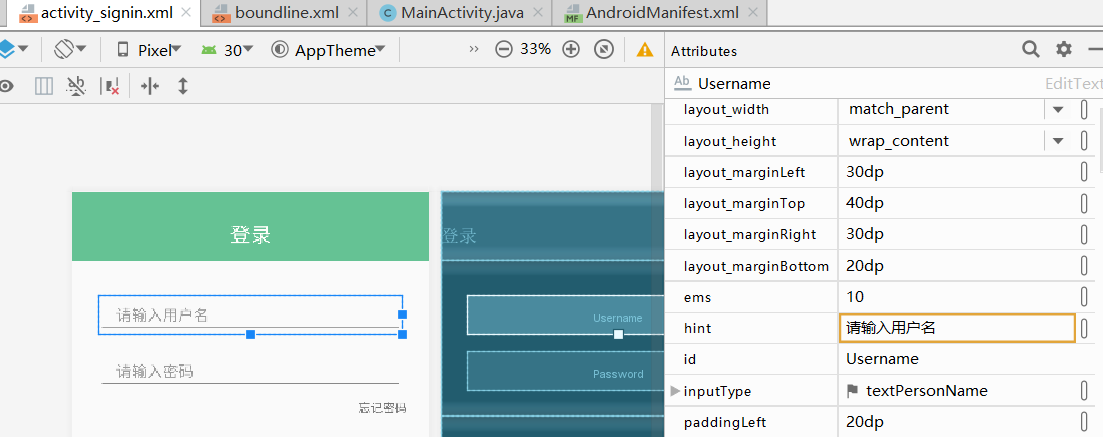Click the Username component name header
Viewport: 1103px width, 437px height.
(734, 84)
